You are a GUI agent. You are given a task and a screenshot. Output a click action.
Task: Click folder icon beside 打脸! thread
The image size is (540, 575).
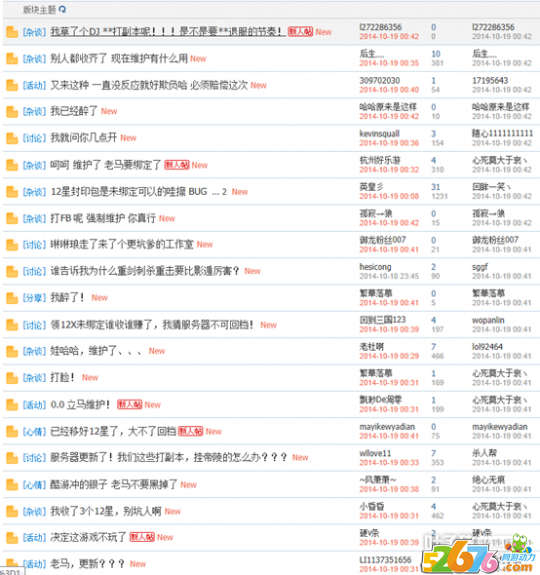12,378
